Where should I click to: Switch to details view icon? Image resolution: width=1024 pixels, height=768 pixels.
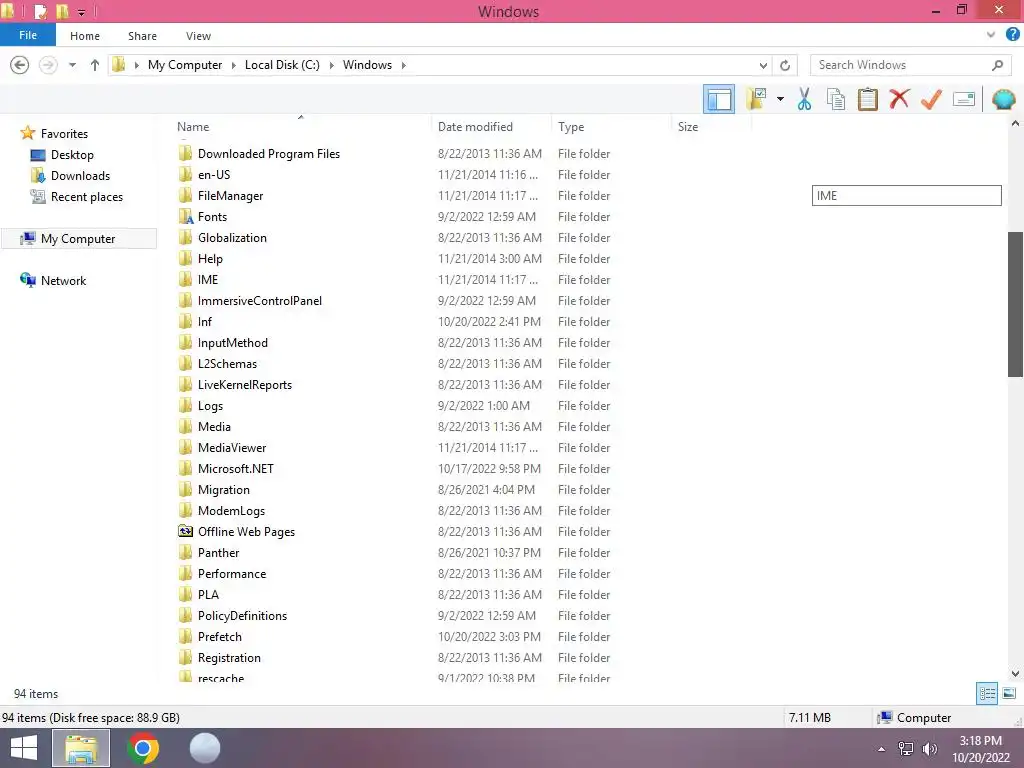[x=987, y=693]
